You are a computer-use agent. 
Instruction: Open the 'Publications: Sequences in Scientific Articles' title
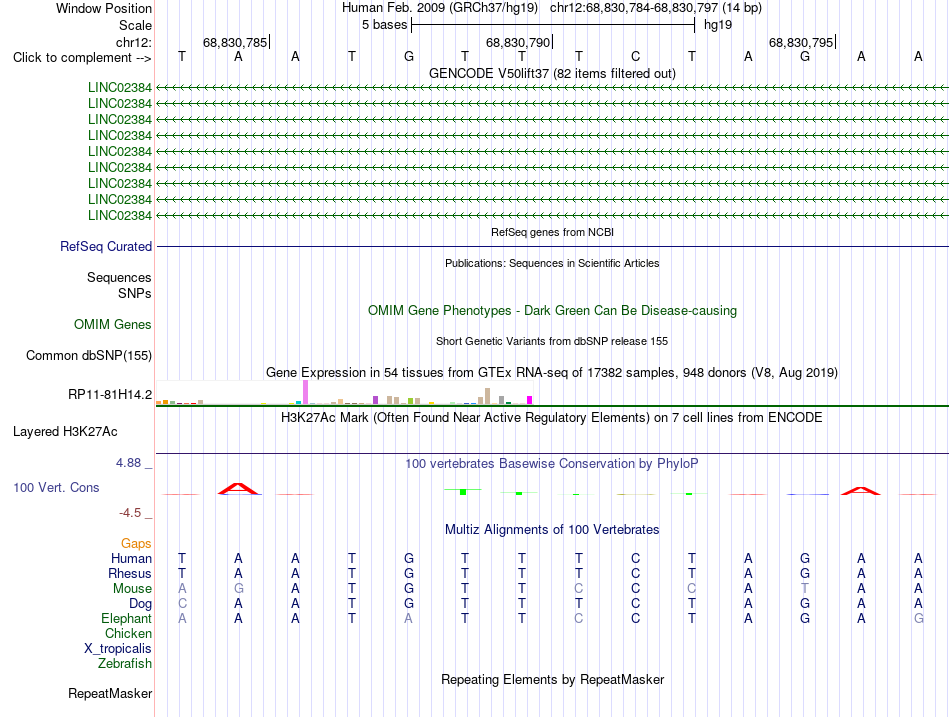552,263
